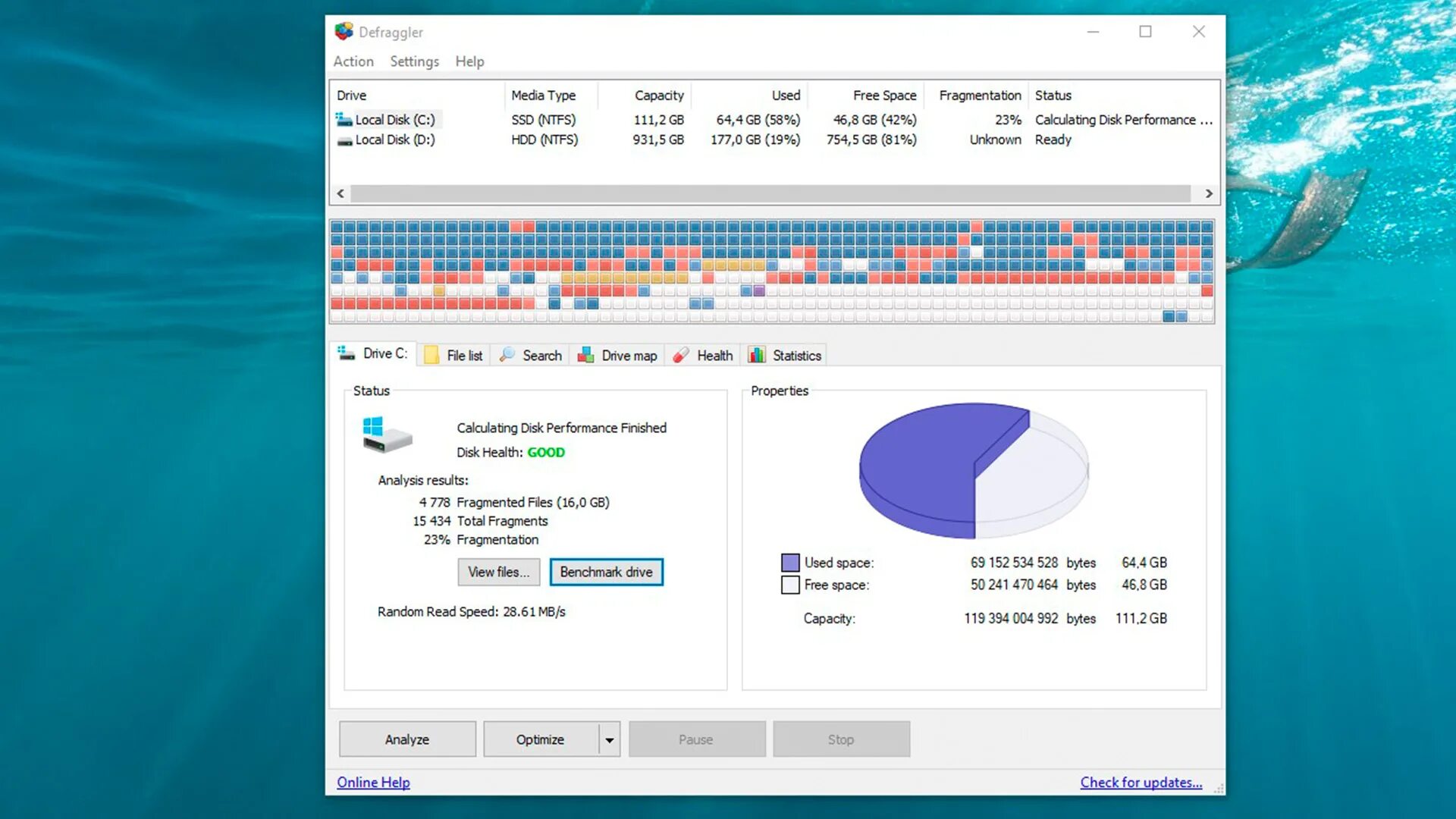Click the View files... button
The width and height of the screenshot is (1456, 819).
point(498,572)
